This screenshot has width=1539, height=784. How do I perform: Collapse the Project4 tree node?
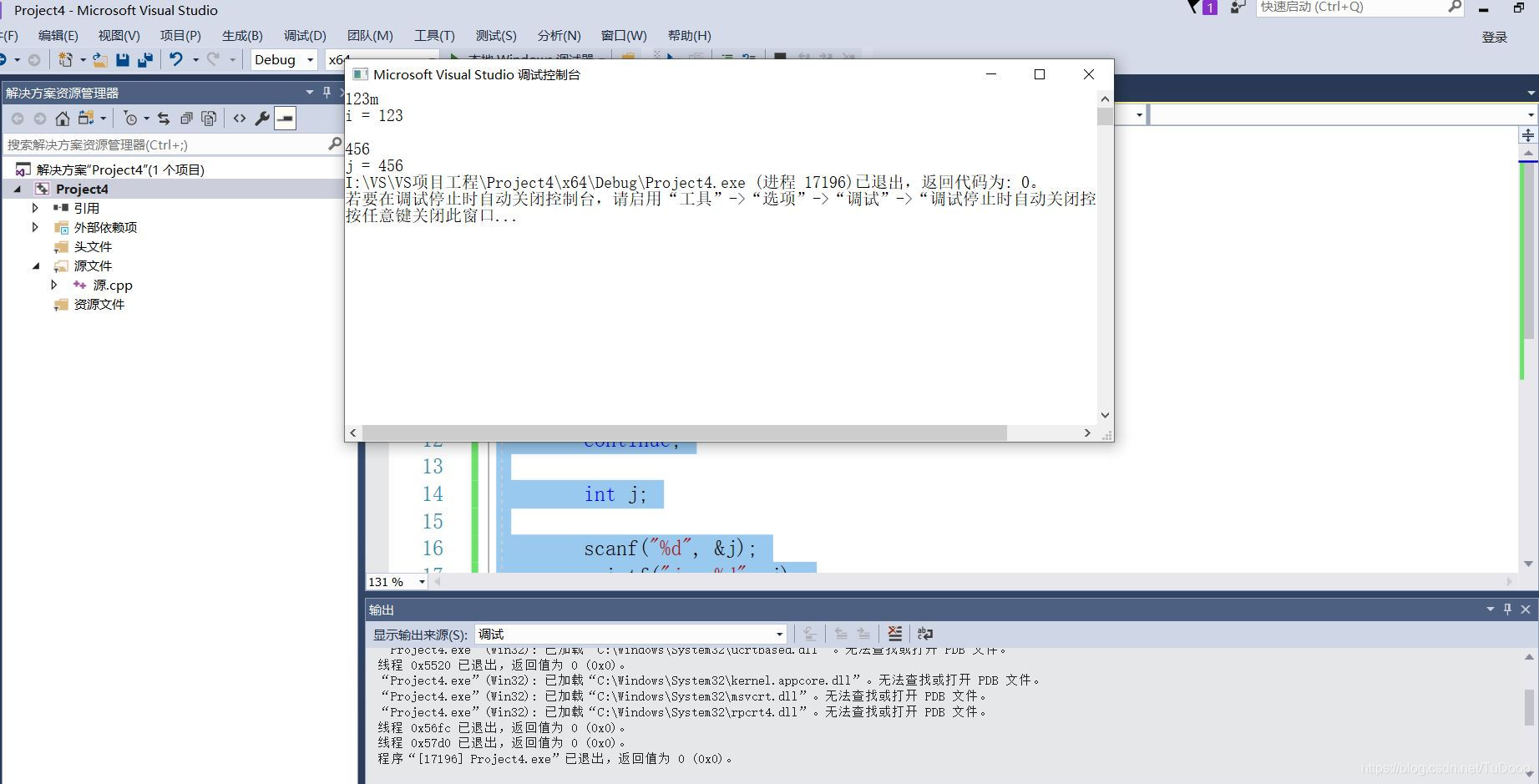click(18, 189)
